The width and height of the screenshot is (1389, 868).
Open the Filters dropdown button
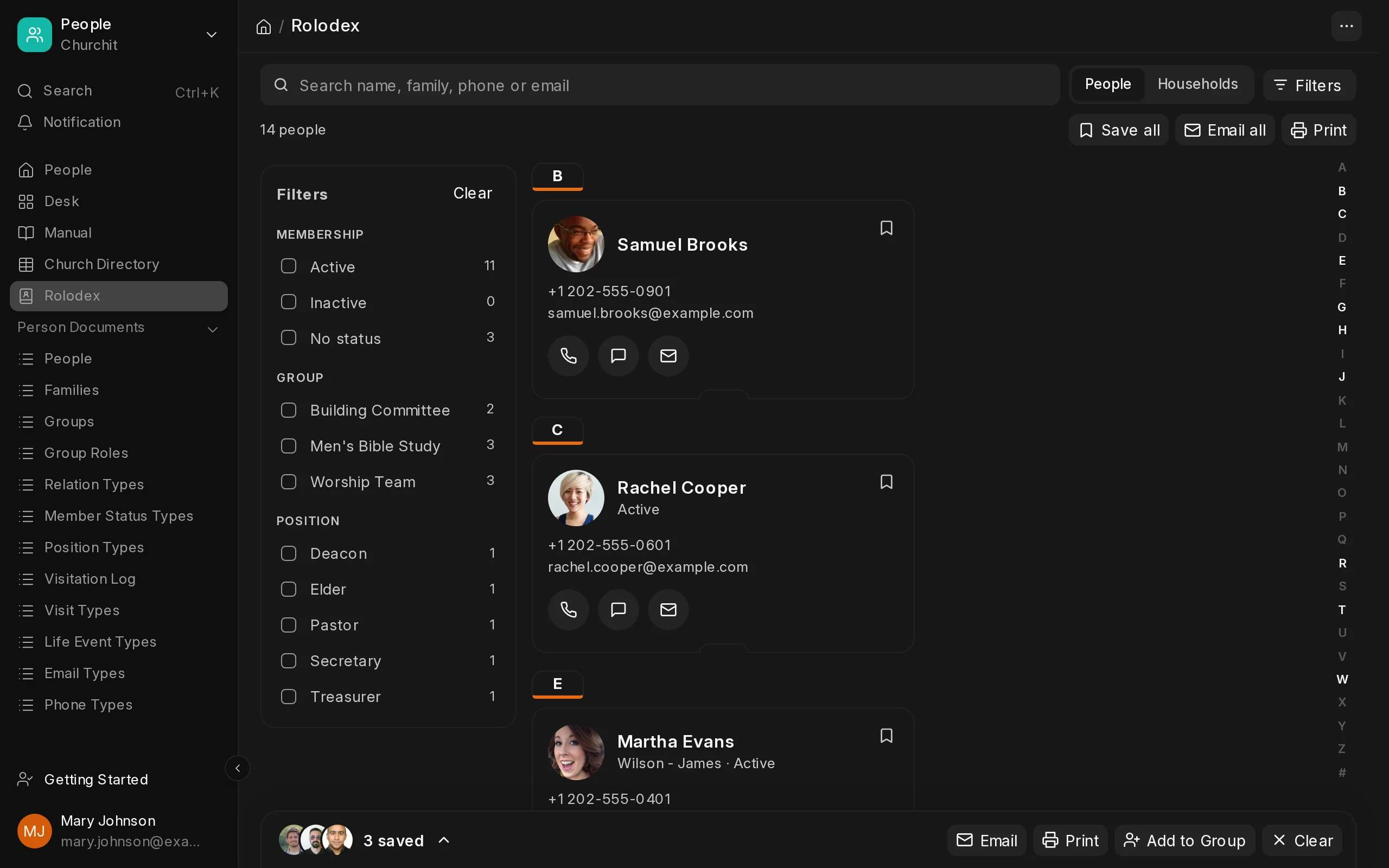click(1309, 86)
